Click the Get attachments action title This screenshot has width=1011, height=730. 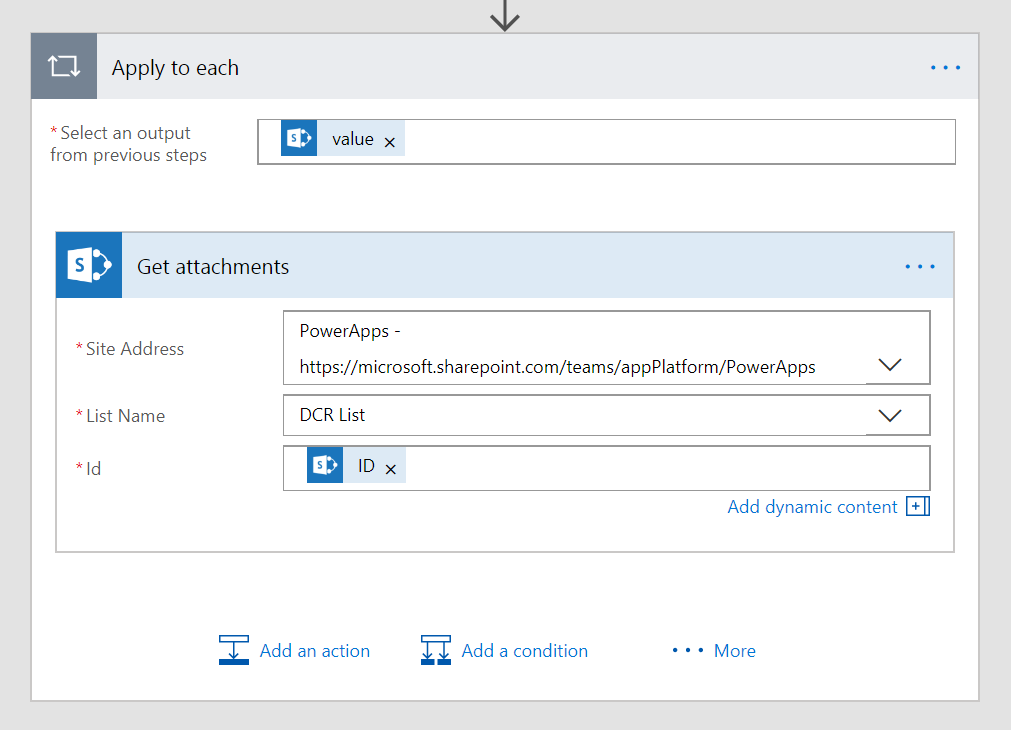pos(213,267)
